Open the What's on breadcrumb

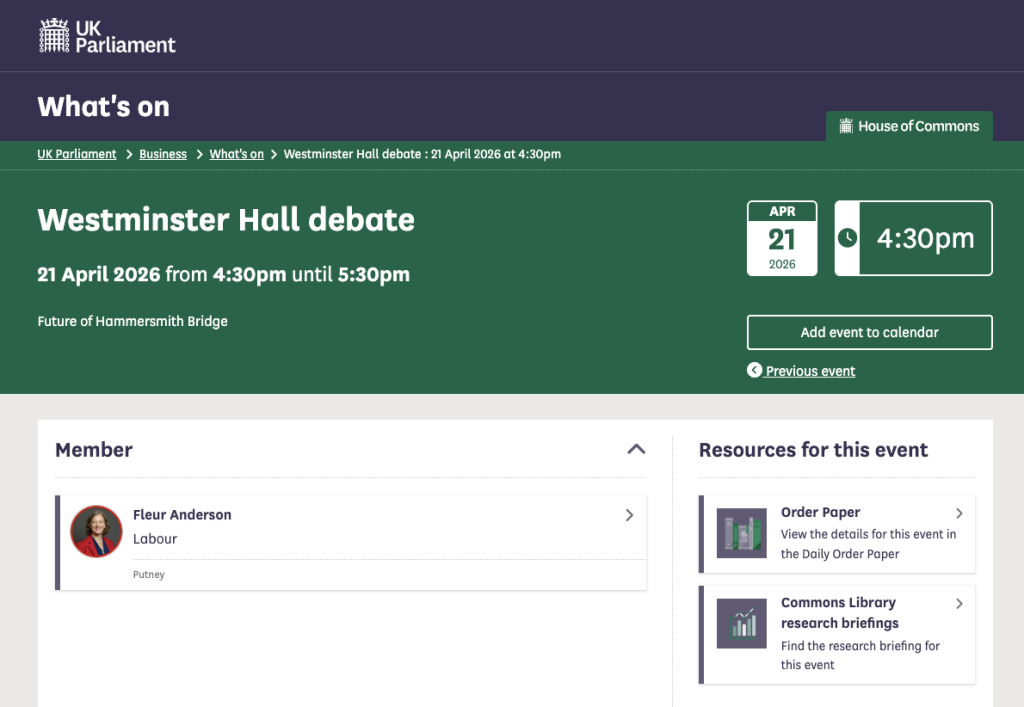[x=236, y=154]
